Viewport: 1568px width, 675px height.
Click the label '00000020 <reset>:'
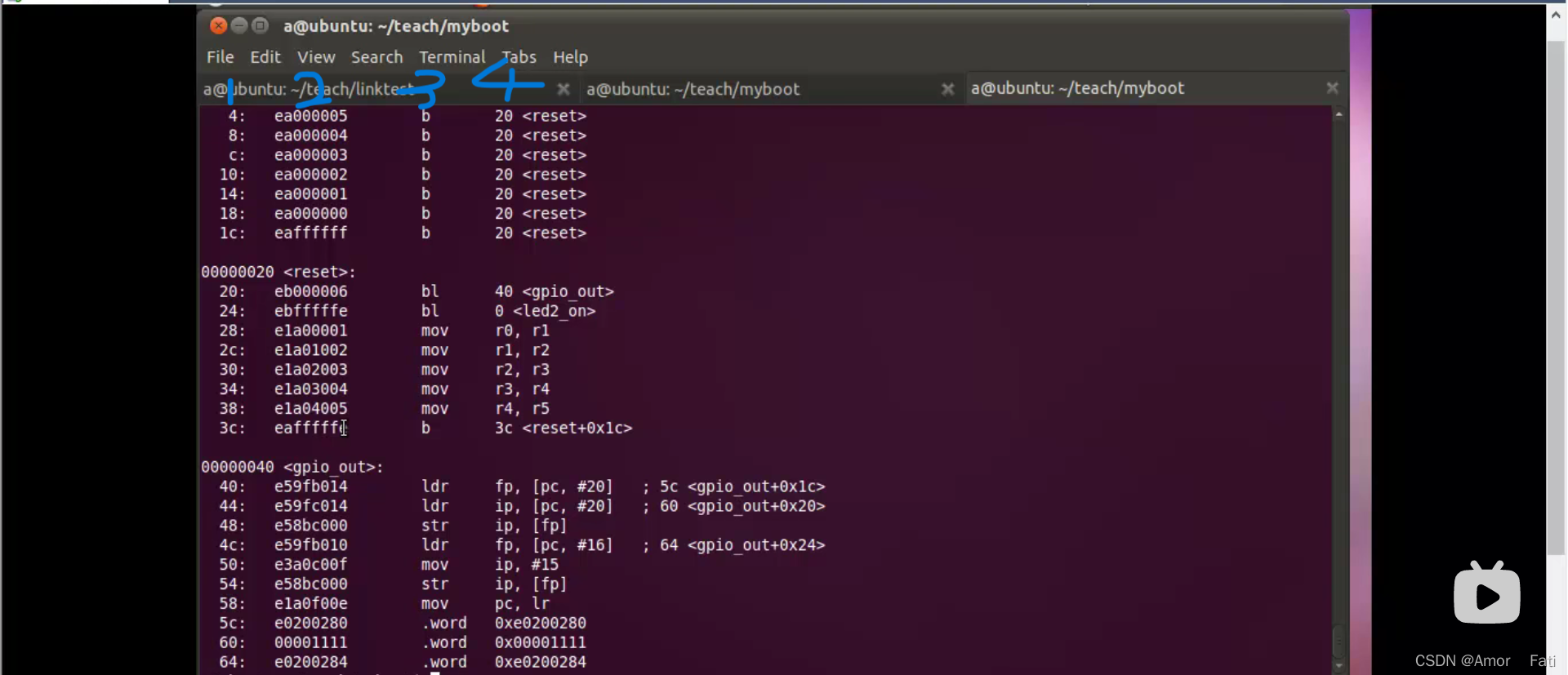[278, 272]
